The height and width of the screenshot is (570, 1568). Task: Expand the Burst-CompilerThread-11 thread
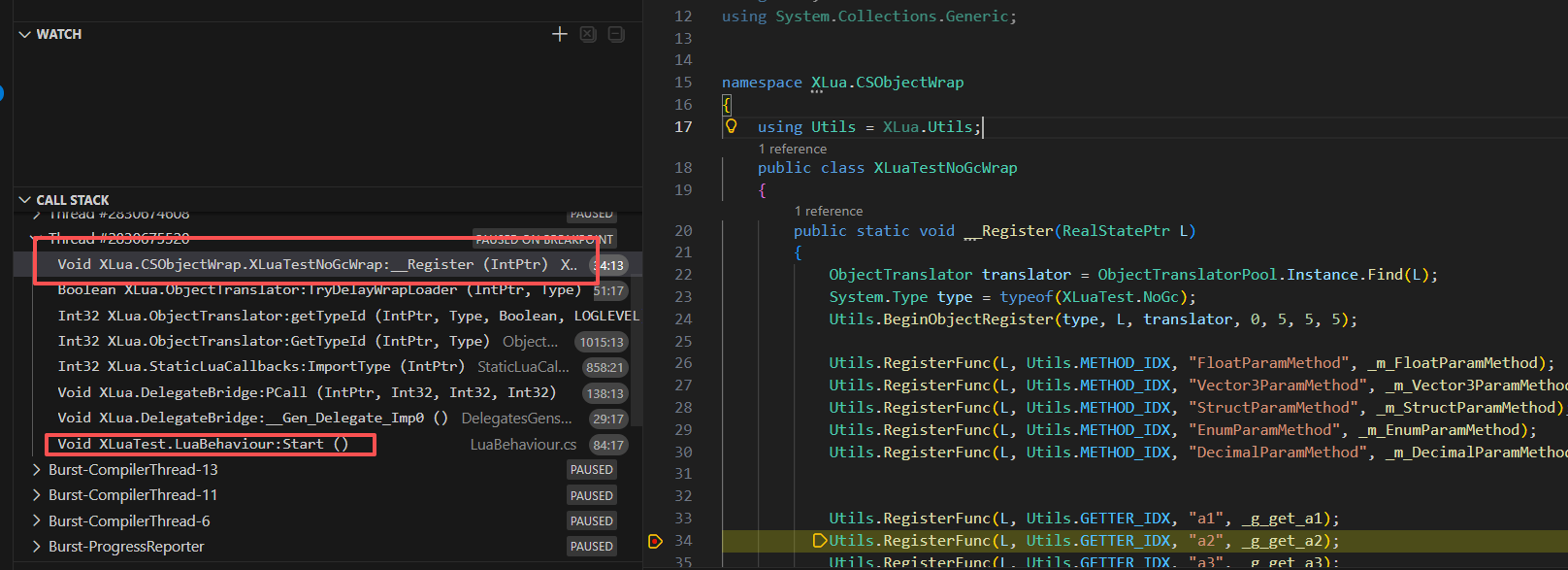(36, 495)
